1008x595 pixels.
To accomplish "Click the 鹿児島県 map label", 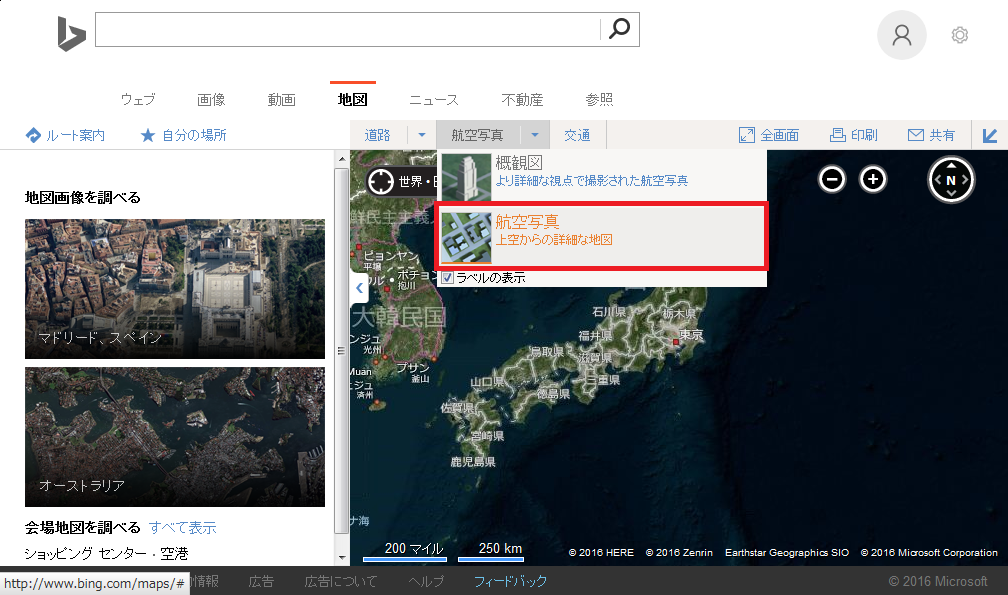I will click(x=473, y=462).
